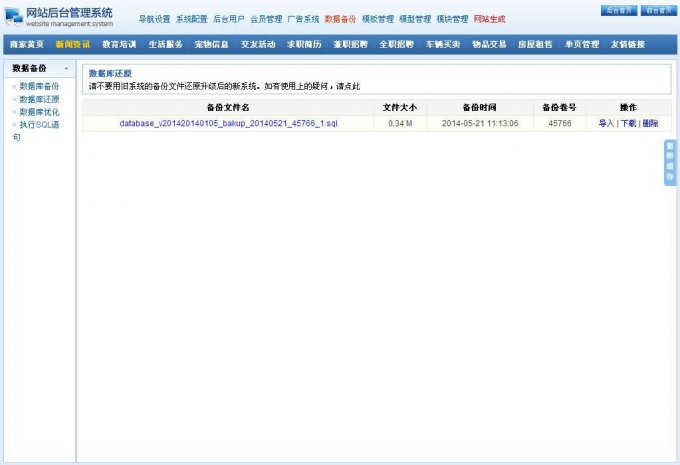
Task: Click the 2014-05-21 11:13:06 time cell
Action: pyautogui.click(x=480, y=123)
